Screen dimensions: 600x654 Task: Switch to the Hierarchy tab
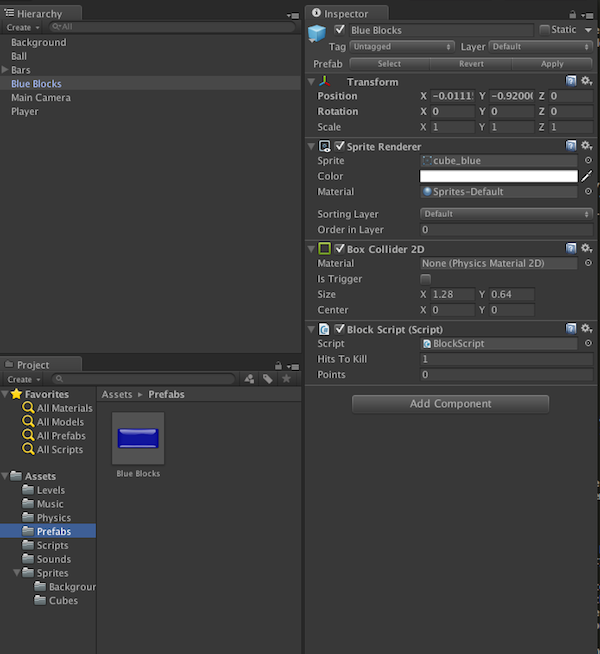point(40,14)
